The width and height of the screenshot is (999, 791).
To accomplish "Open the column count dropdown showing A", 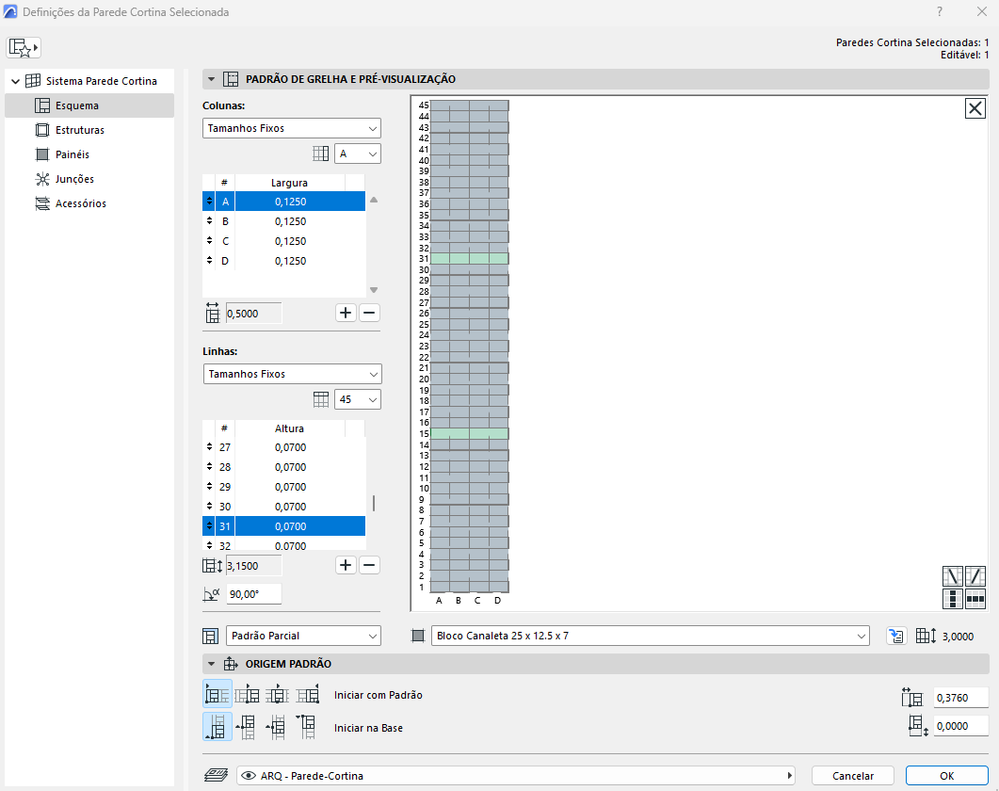I will (x=357, y=153).
